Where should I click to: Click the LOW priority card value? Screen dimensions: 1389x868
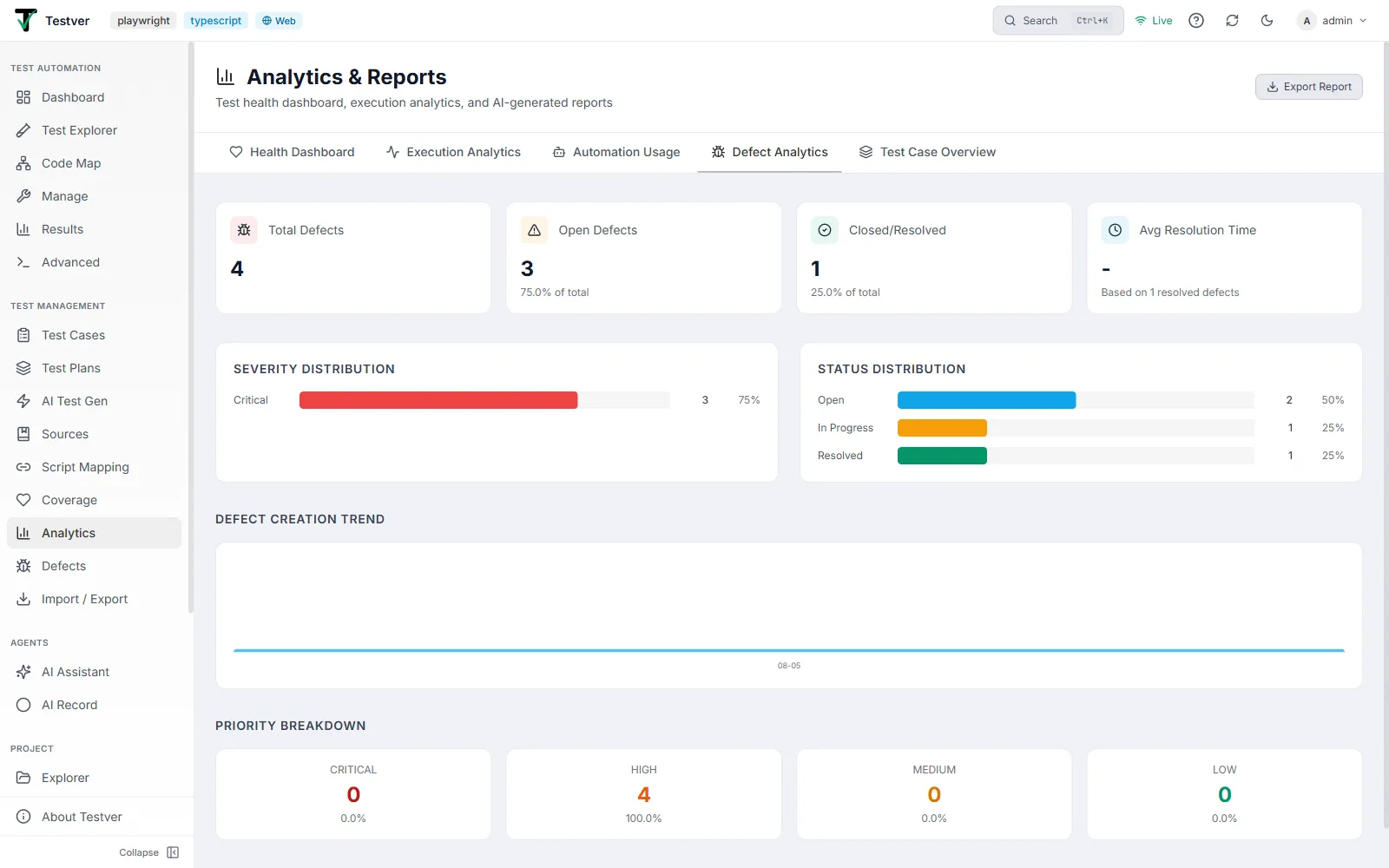(x=1225, y=794)
